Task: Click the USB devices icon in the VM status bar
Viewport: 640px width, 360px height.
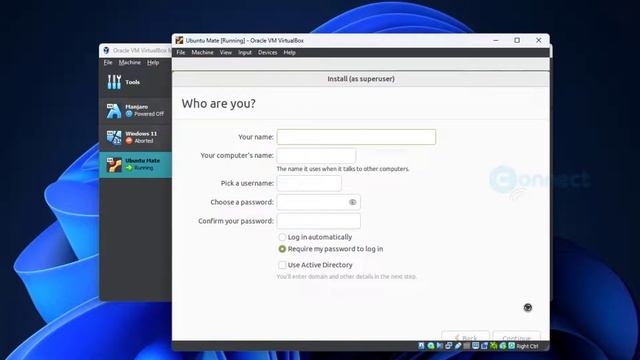Action: point(458,346)
